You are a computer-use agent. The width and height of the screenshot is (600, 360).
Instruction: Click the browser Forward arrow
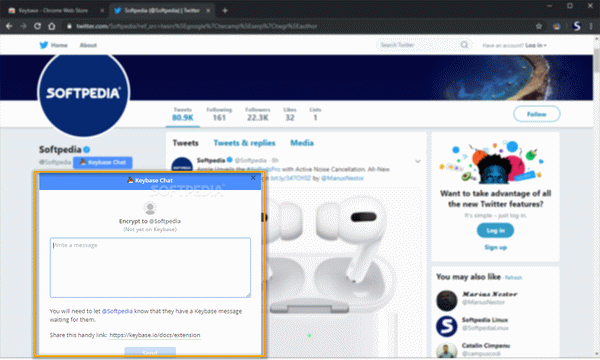pos(23,26)
